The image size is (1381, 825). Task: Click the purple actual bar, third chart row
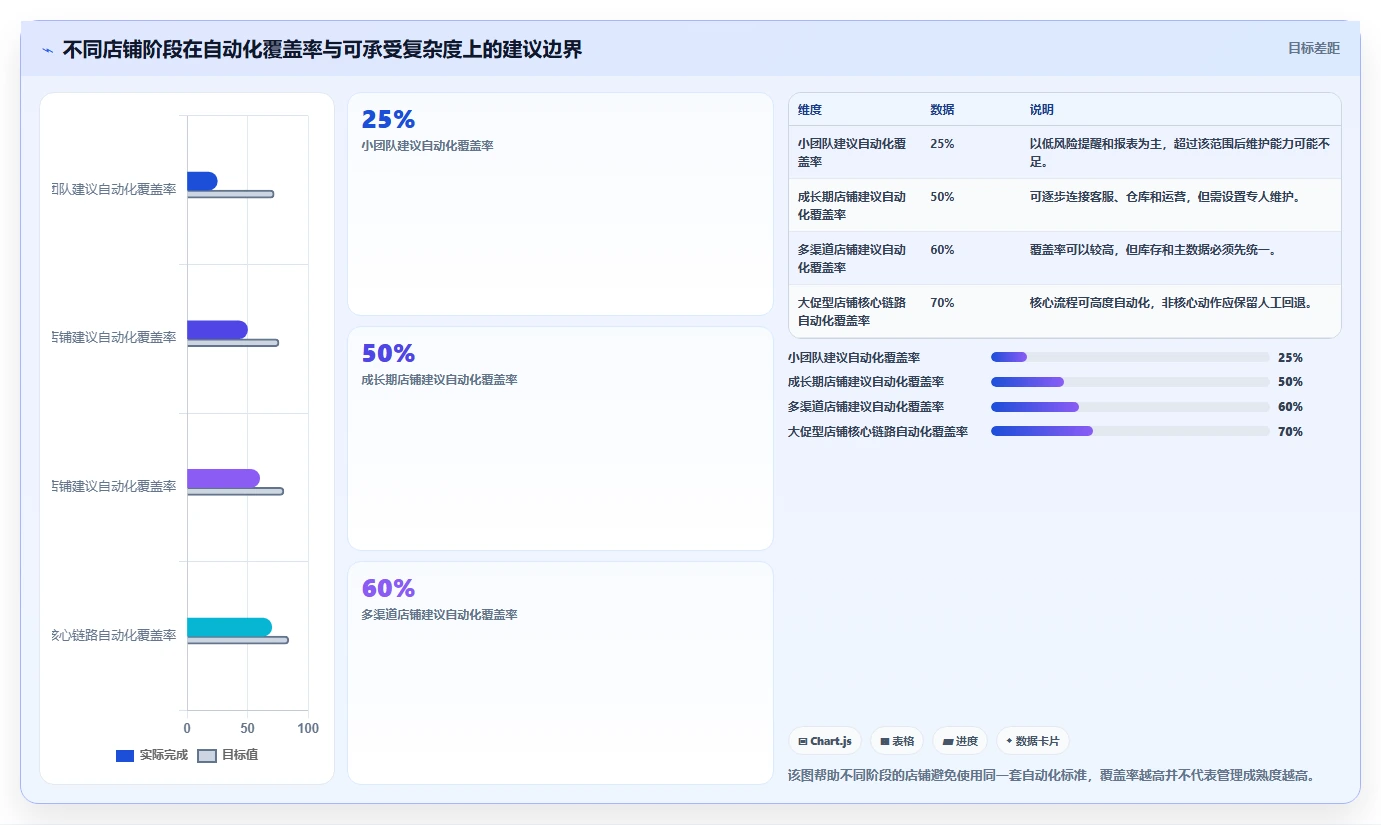(223, 478)
